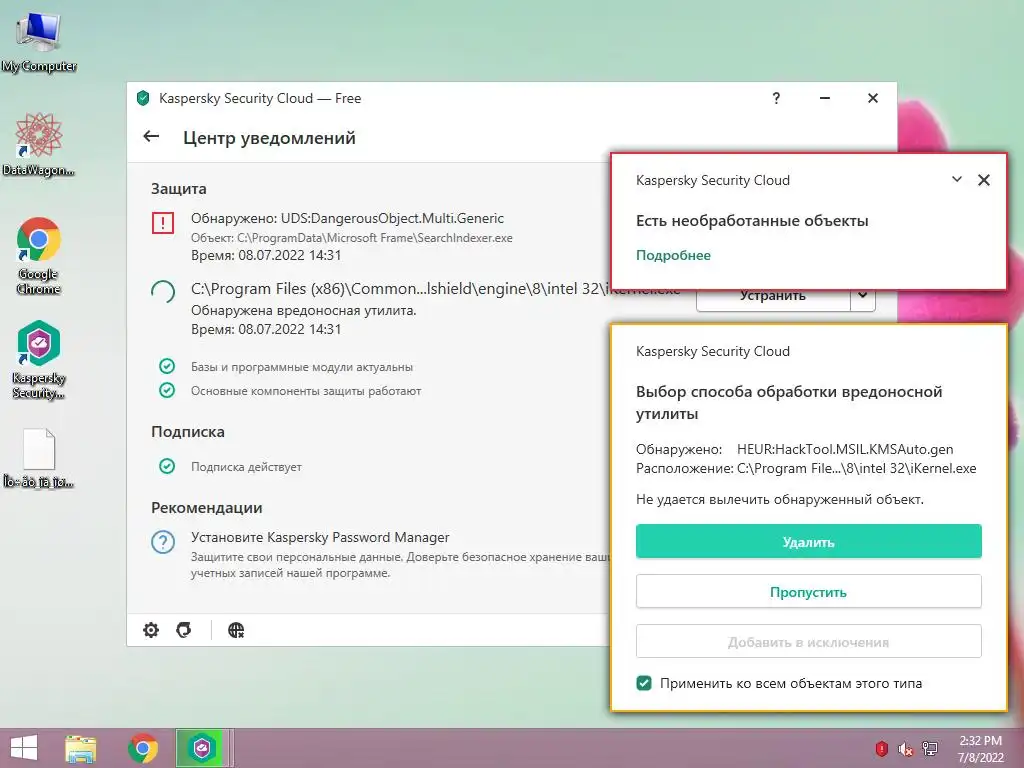Image resolution: width=1024 pixels, height=768 pixels.
Task: Close the unprocessed objects notification popup
Action: click(984, 180)
